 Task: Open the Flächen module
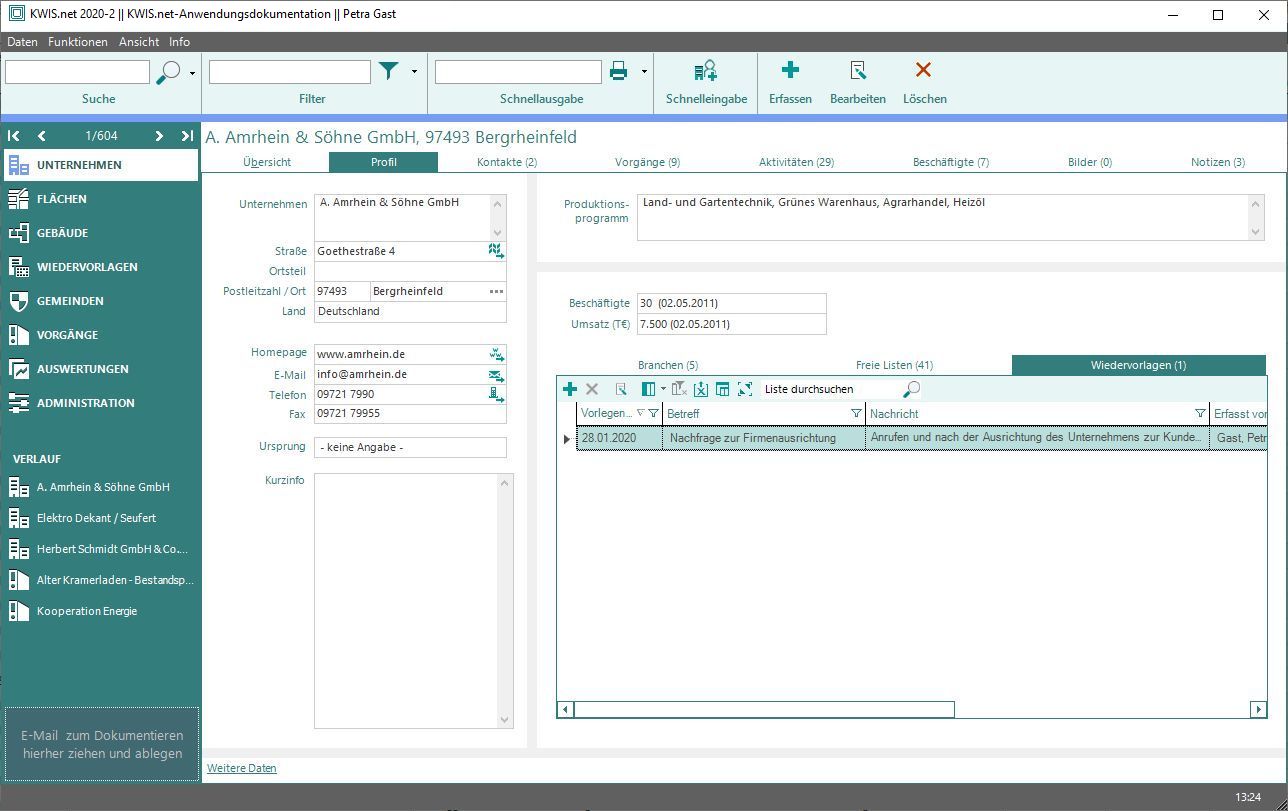[100, 199]
